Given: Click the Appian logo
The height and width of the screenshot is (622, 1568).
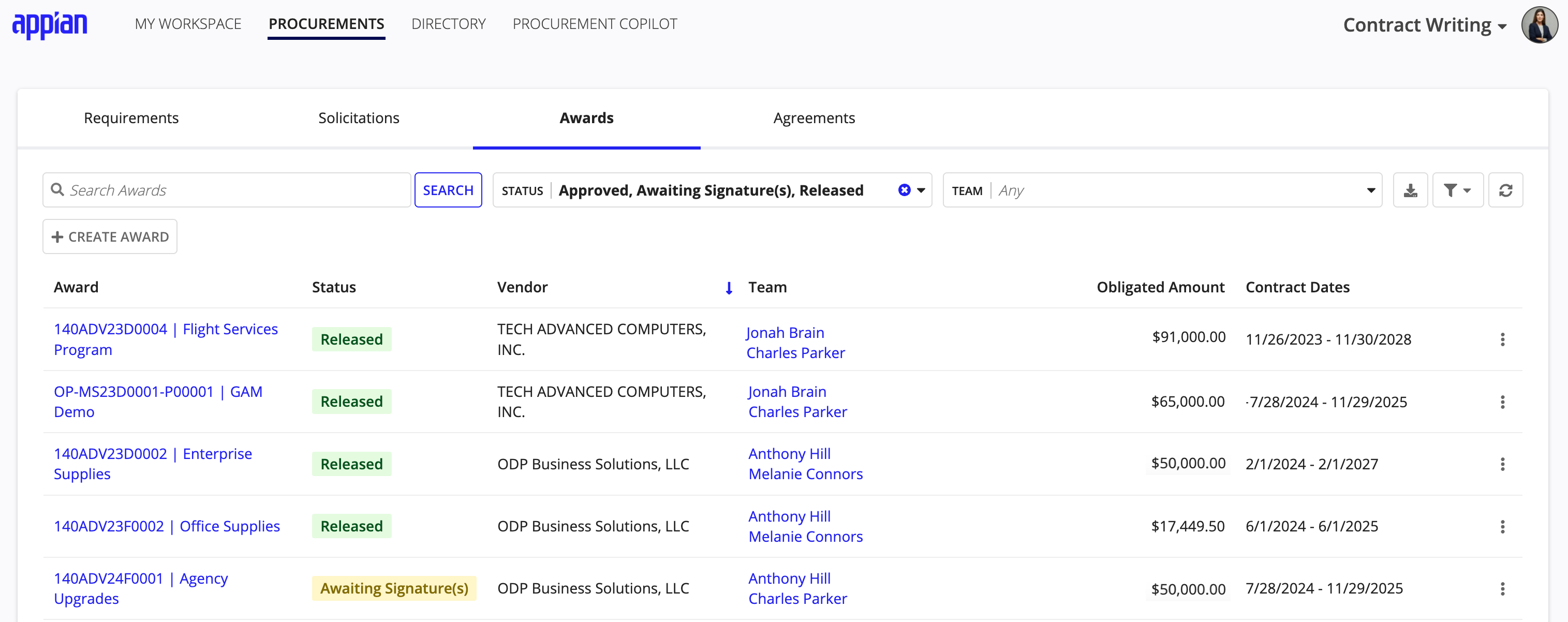Looking at the screenshot, I should coord(50,25).
